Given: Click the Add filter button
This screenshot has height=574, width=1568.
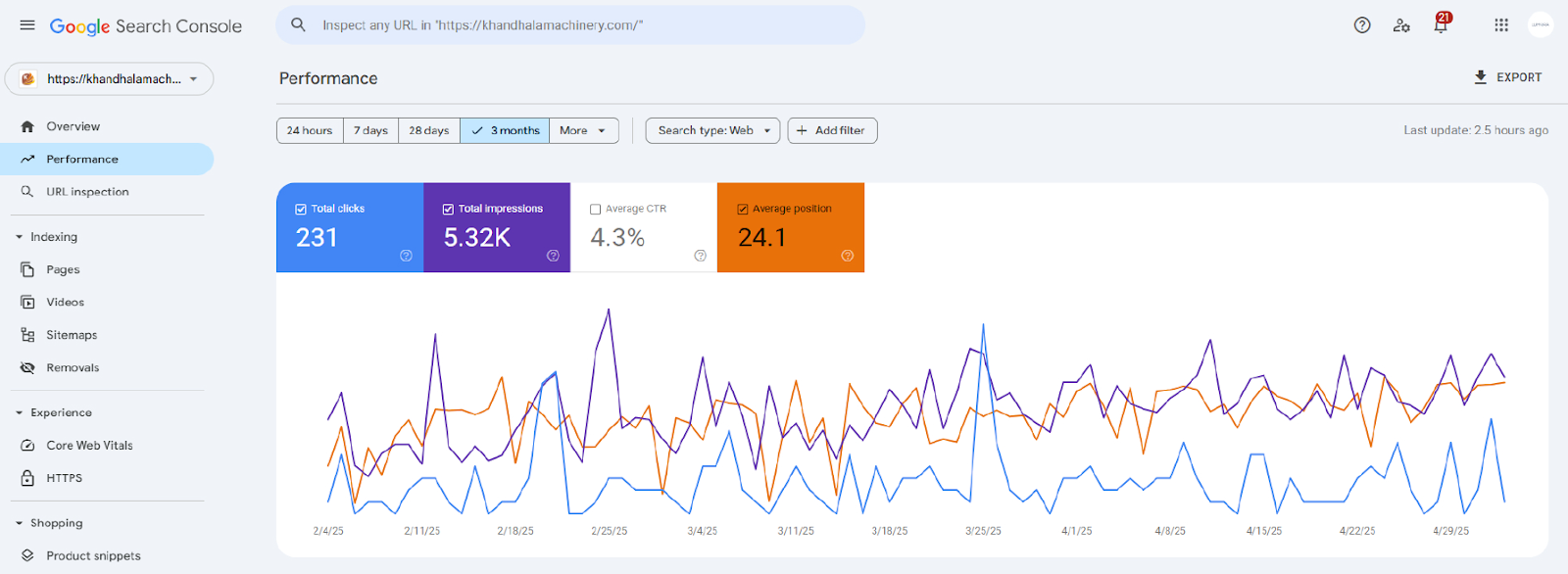Looking at the screenshot, I should point(832,130).
